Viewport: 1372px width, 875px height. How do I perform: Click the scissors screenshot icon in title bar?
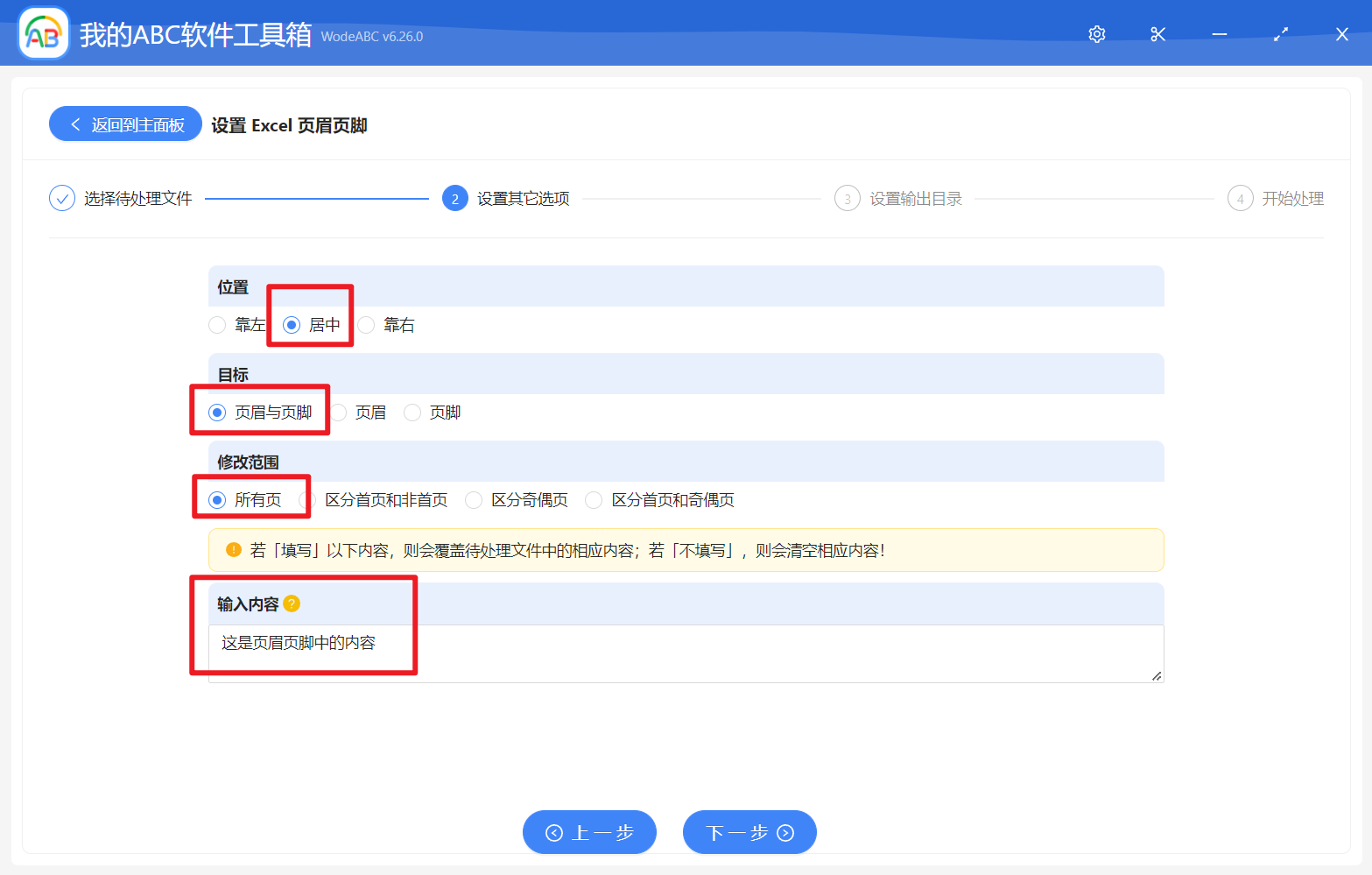point(1157,33)
